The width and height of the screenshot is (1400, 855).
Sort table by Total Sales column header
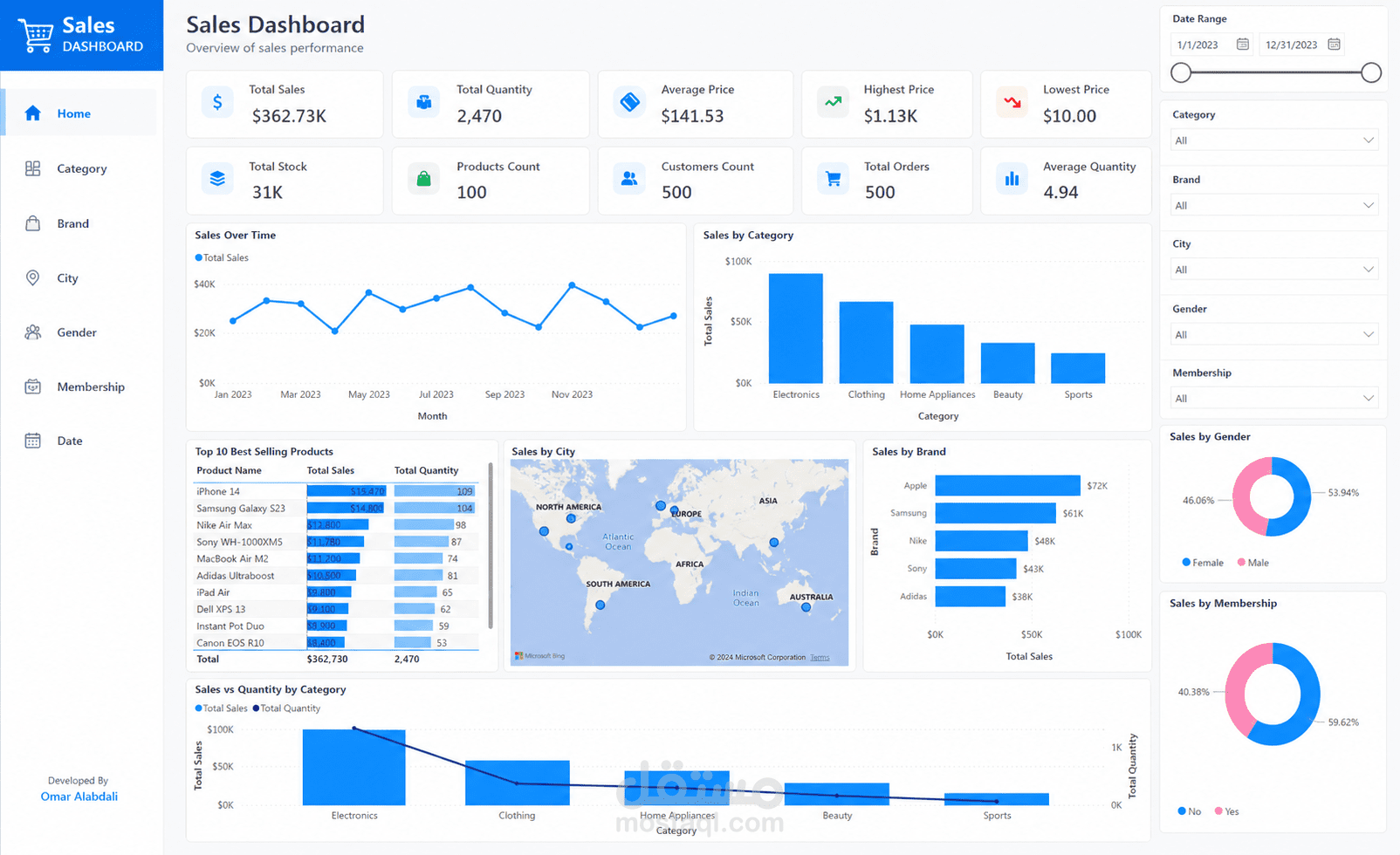(331, 470)
